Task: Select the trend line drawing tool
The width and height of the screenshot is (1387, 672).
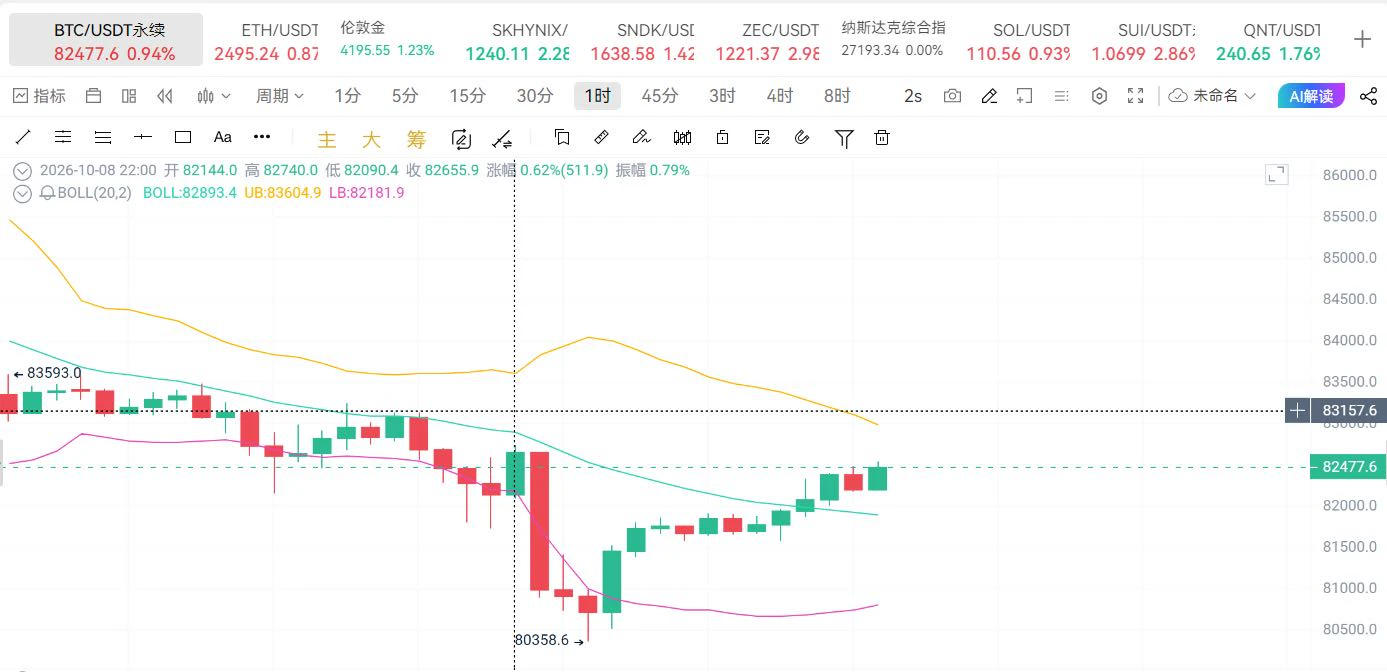Action: [x=23, y=137]
